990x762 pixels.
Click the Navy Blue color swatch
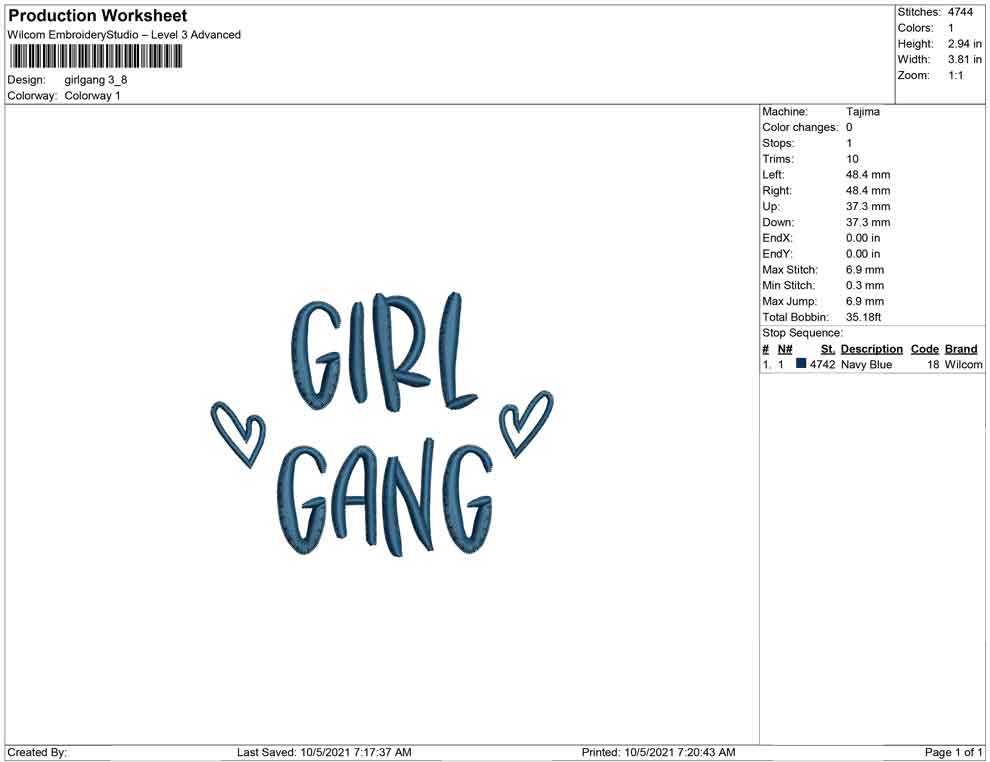coord(801,365)
